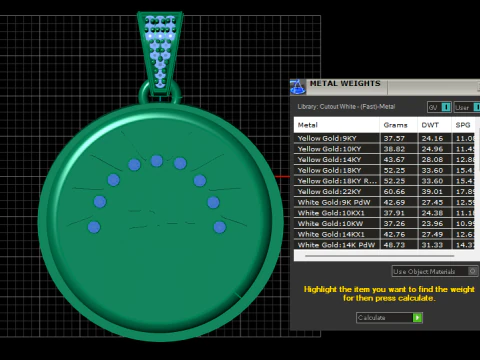The width and height of the screenshot is (480, 360).
Task: Click the 60.66 grams cell
Action: pos(398,192)
